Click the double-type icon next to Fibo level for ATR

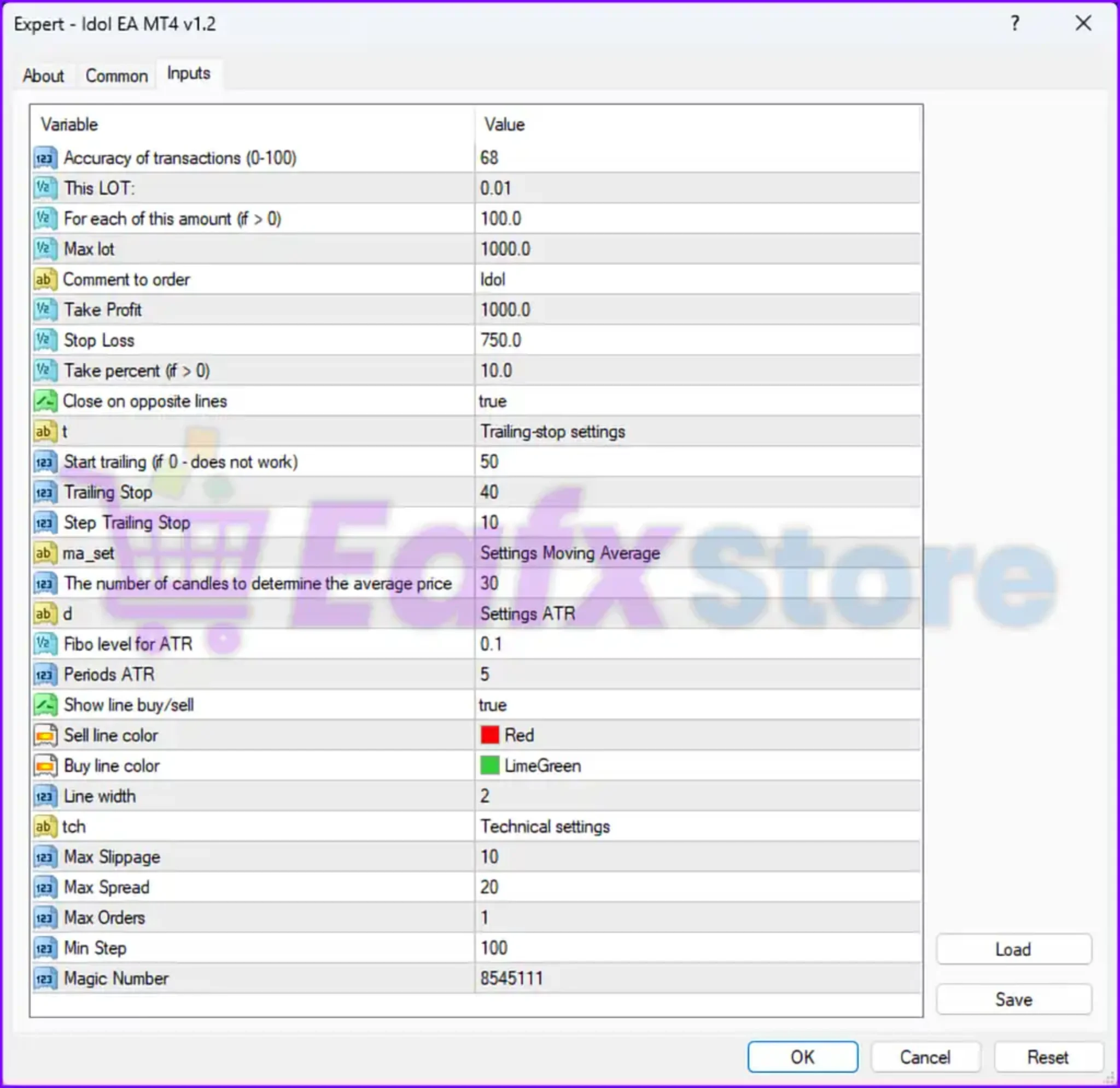pos(45,644)
